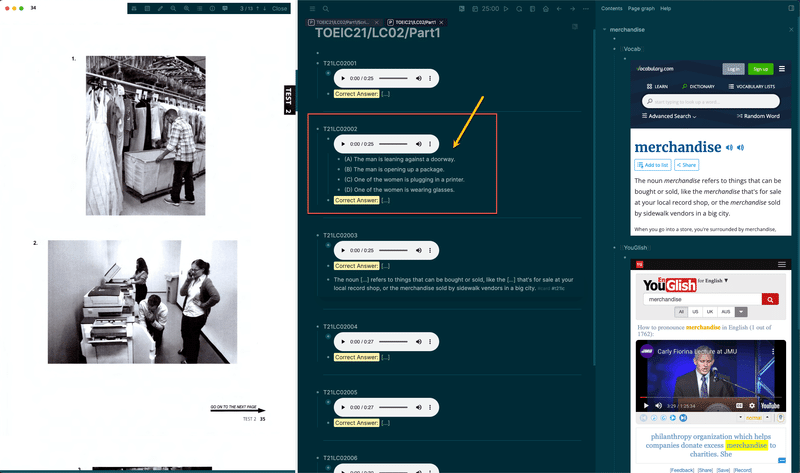Open search in the Logseq top bar
This screenshot has height=473, width=800.
[326, 9]
